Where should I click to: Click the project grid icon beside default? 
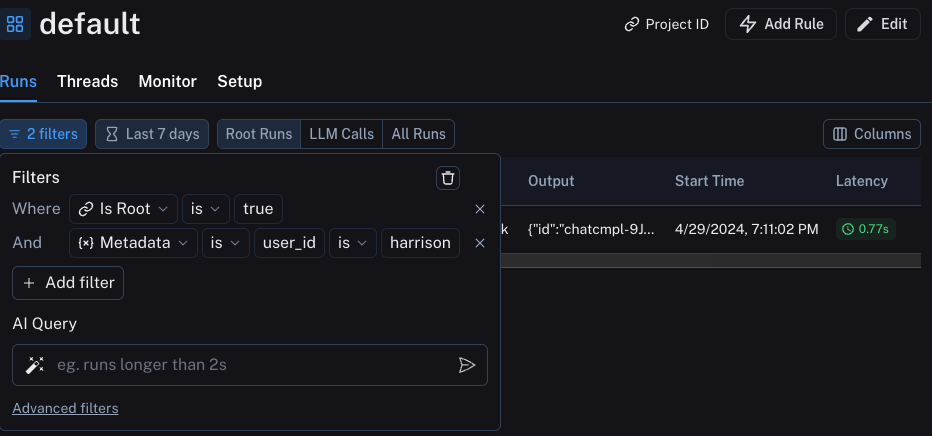click(x=15, y=24)
